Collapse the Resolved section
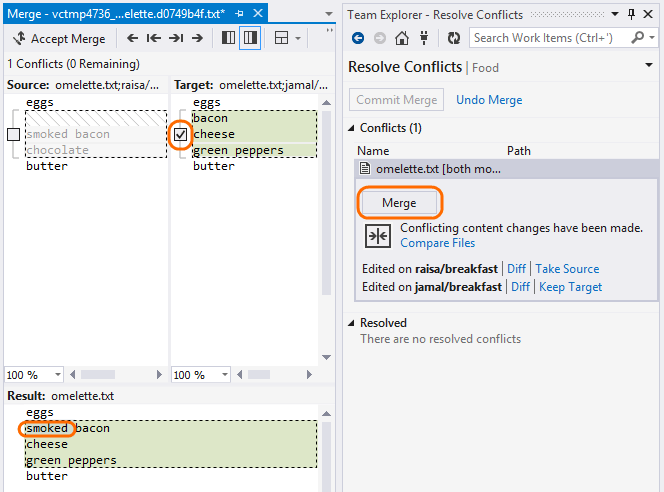Screen dimensions: 664x492 pos(351,323)
